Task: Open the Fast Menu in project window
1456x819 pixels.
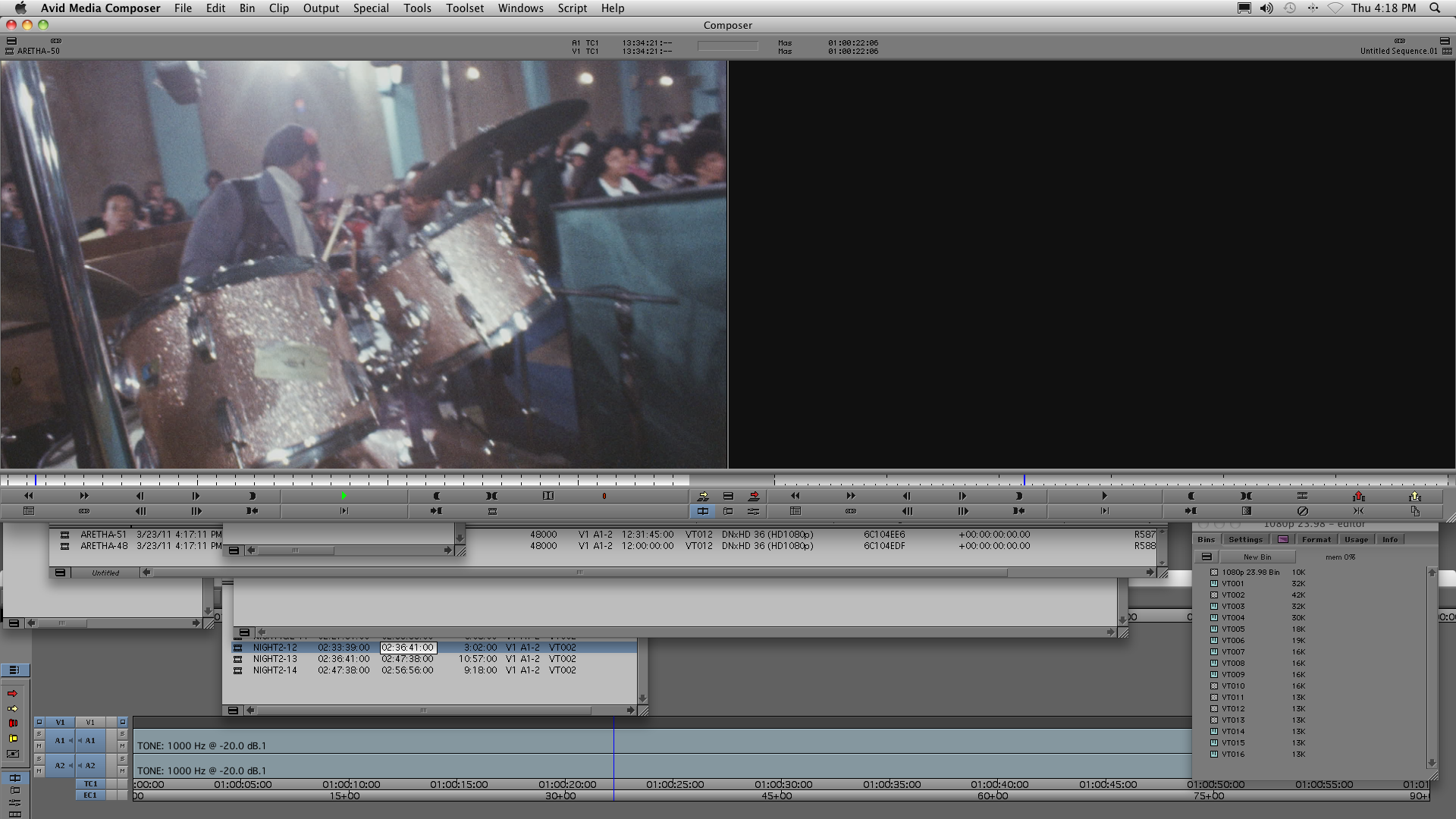Action: [x=1207, y=557]
